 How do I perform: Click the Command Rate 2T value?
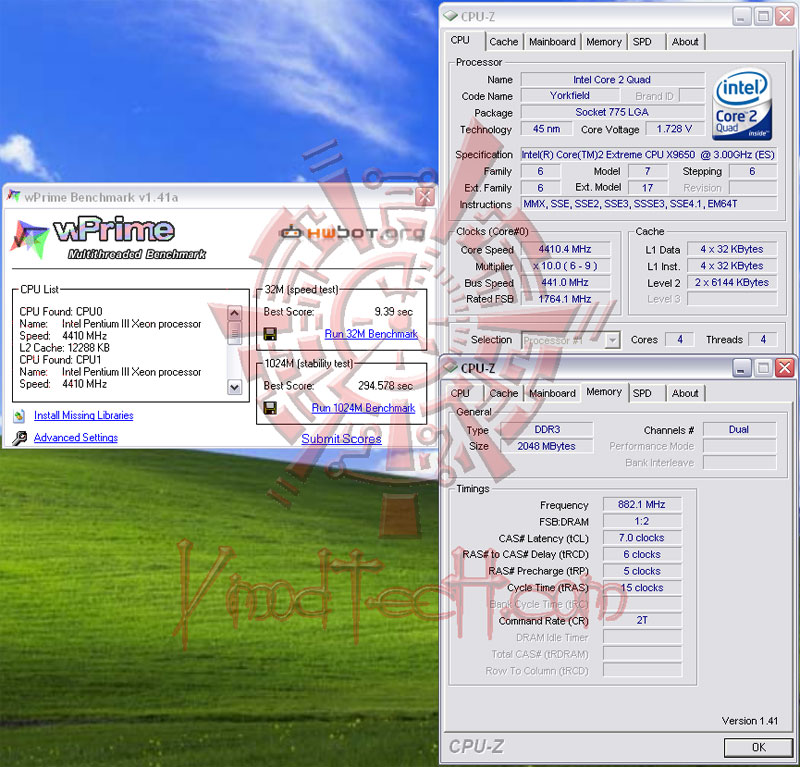pos(642,621)
